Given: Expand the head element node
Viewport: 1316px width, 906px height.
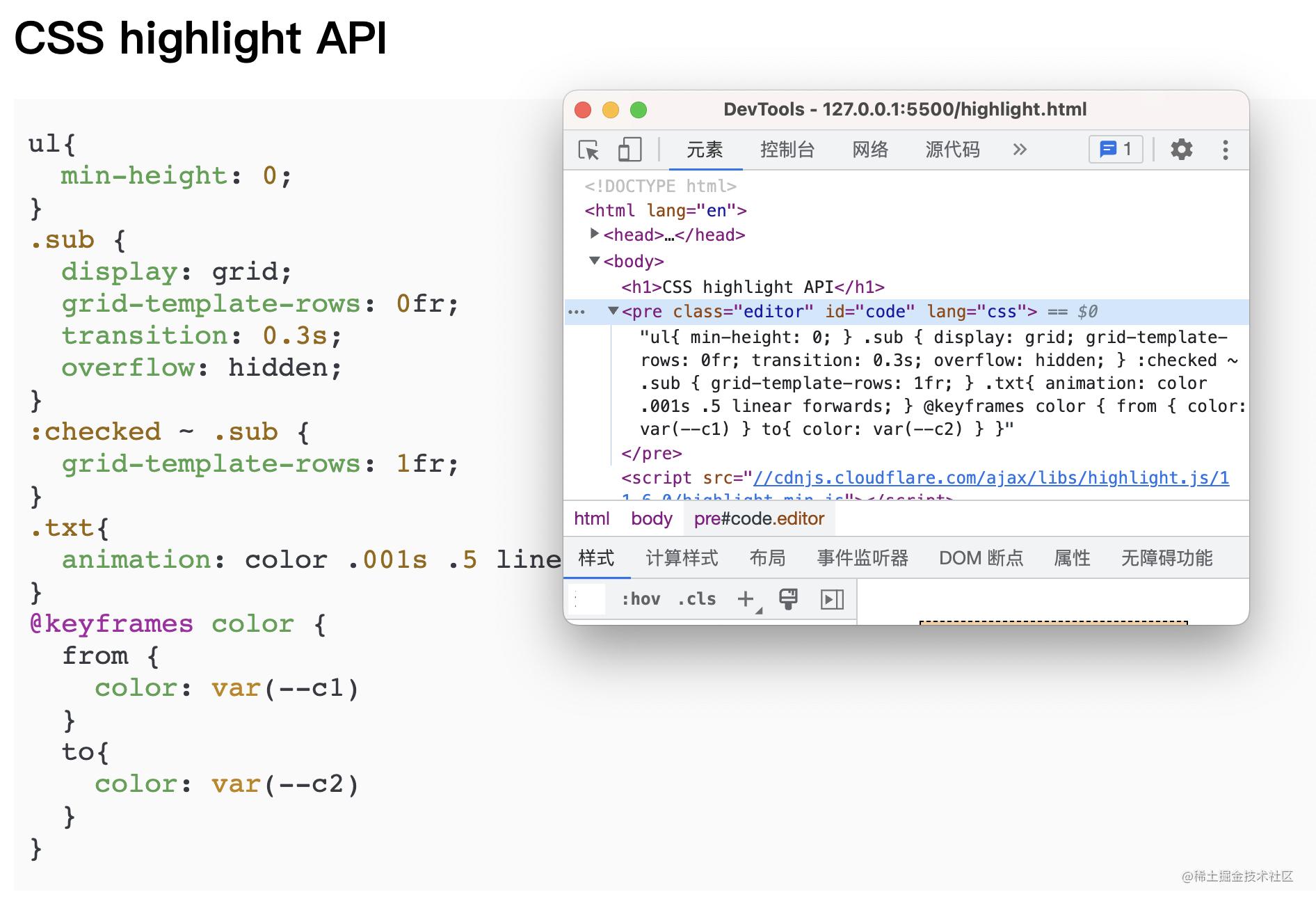Looking at the screenshot, I should click(594, 234).
